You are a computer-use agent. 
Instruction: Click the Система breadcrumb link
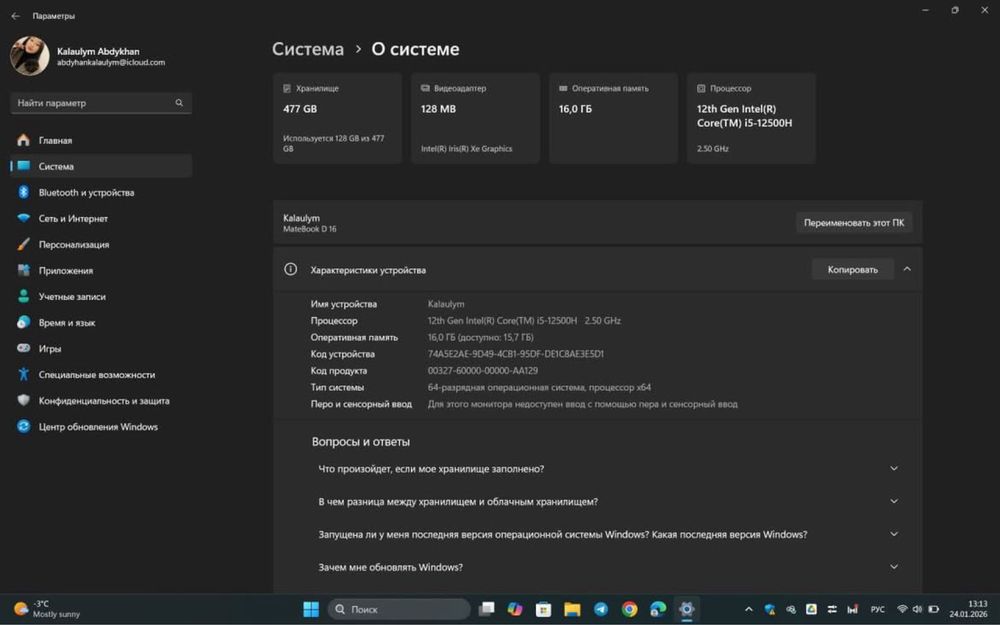pyautogui.click(x=307, y=49)
